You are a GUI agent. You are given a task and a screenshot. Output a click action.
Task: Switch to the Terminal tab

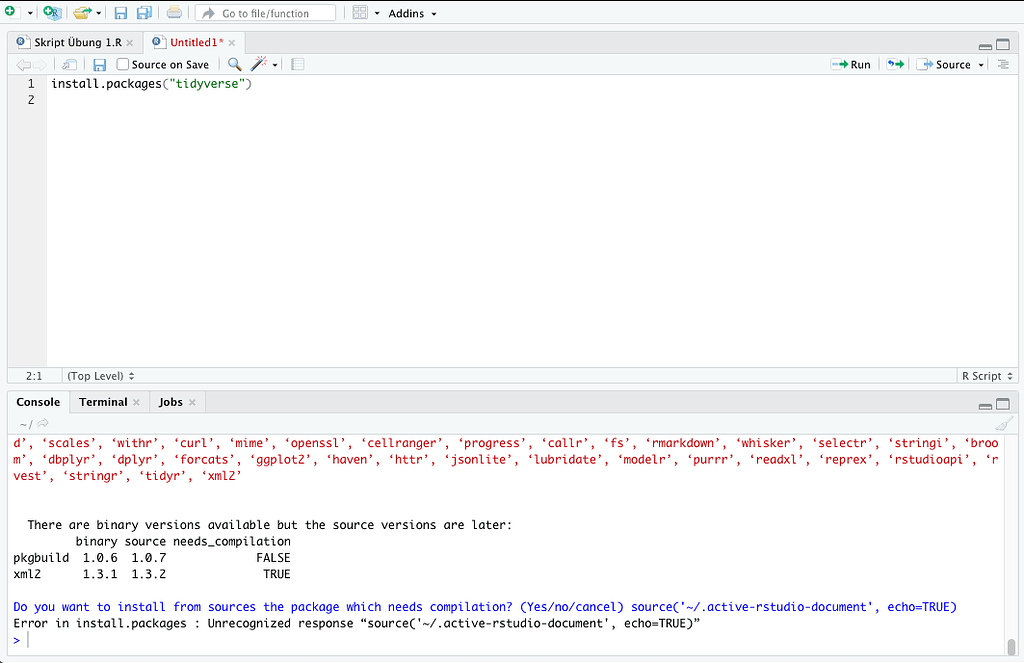click(x=103, y=402)
